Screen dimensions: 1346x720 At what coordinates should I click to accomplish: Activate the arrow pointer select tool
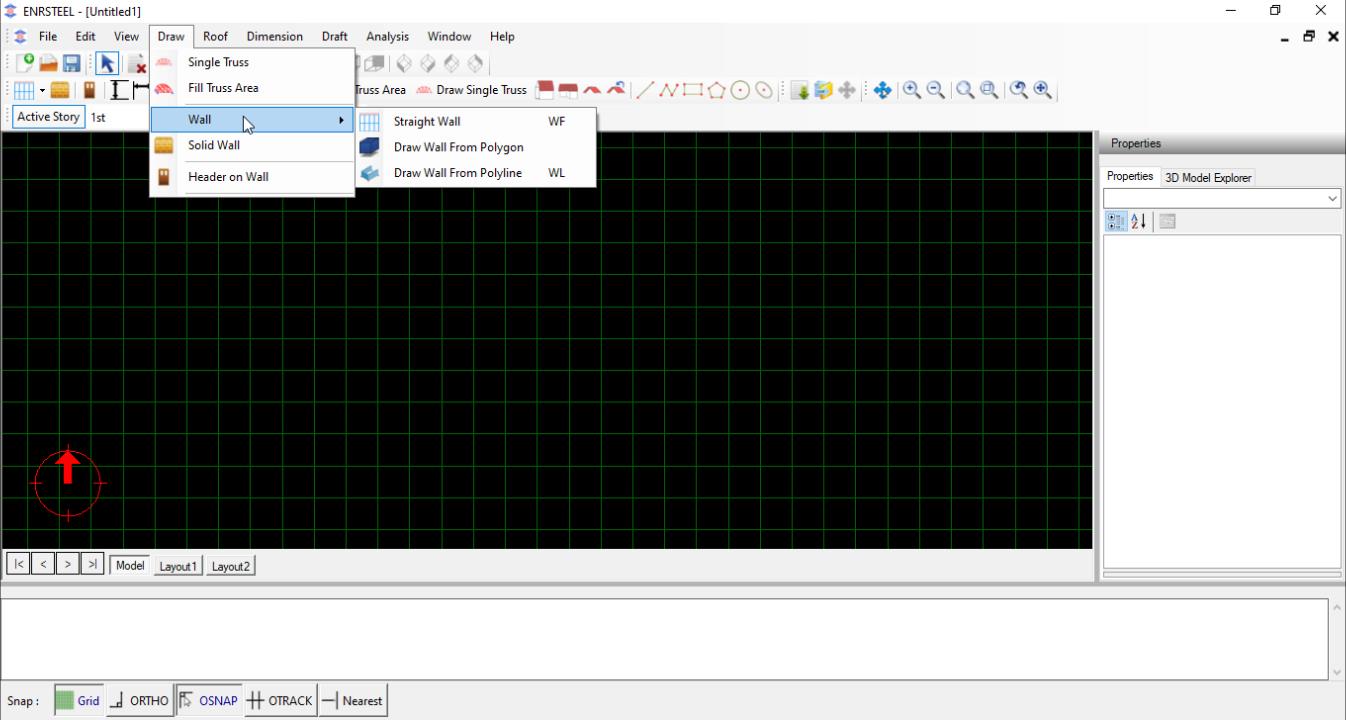107,64
